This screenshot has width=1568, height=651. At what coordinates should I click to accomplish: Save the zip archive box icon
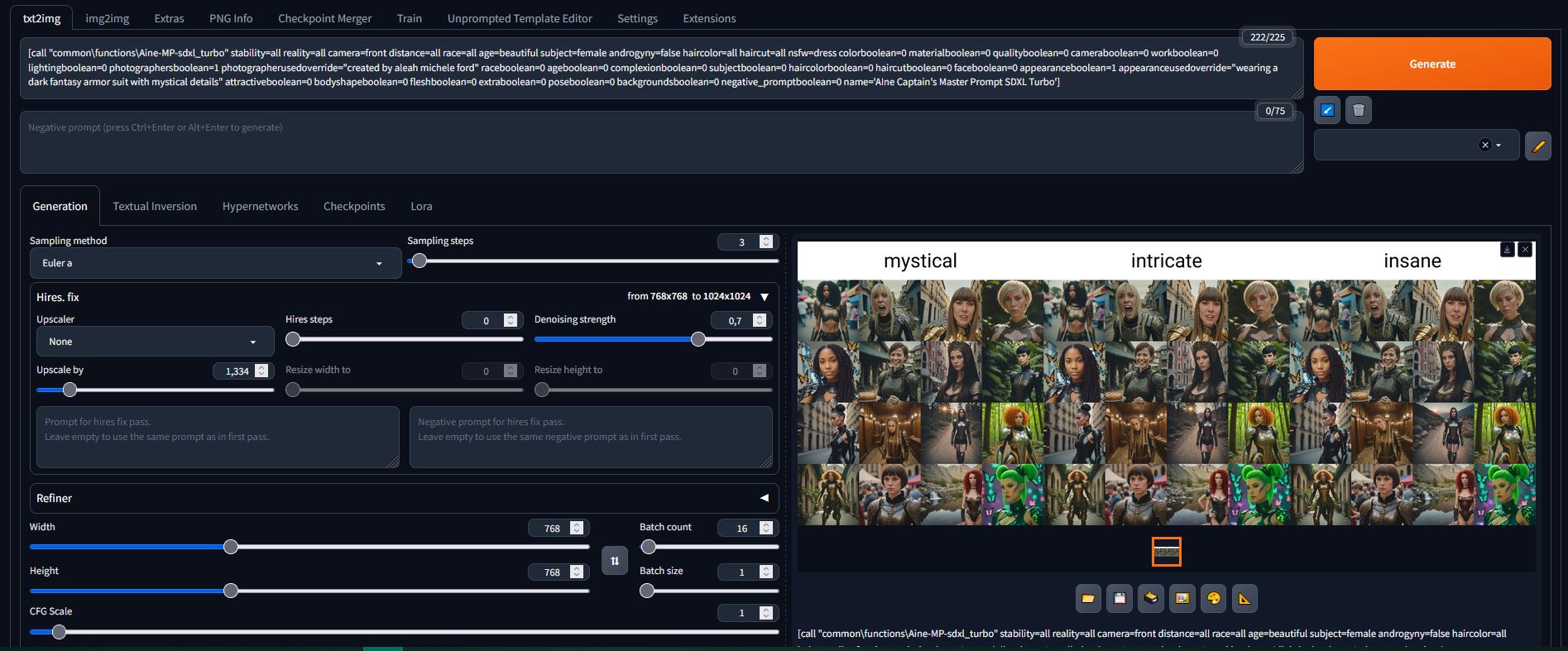(x=1150, y=598)
